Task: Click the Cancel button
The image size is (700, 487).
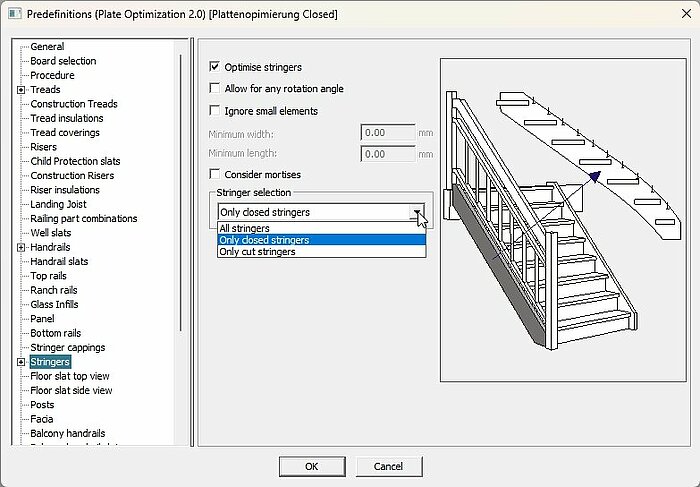Action: [x=388, y=466]
